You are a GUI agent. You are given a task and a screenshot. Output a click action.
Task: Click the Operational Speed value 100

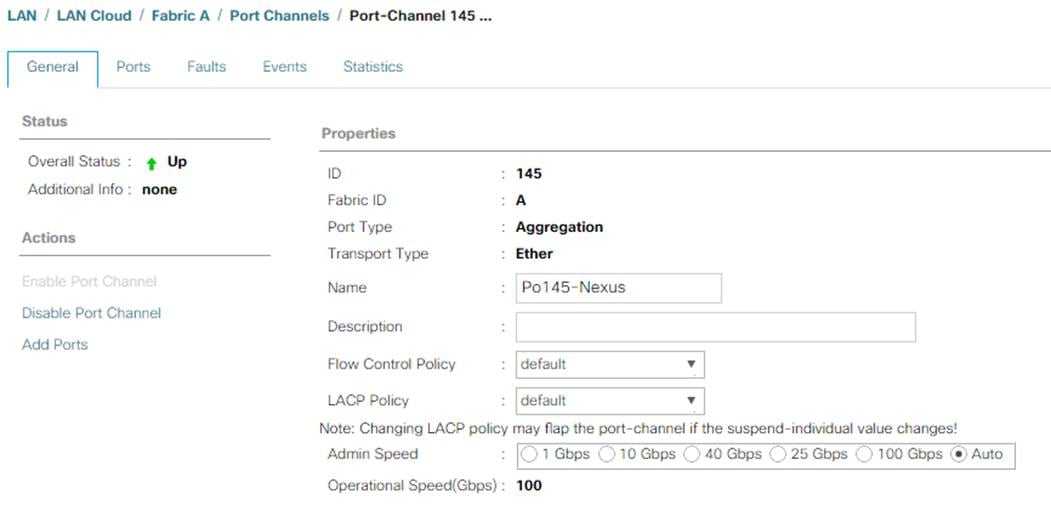click(x=529, y=486)
